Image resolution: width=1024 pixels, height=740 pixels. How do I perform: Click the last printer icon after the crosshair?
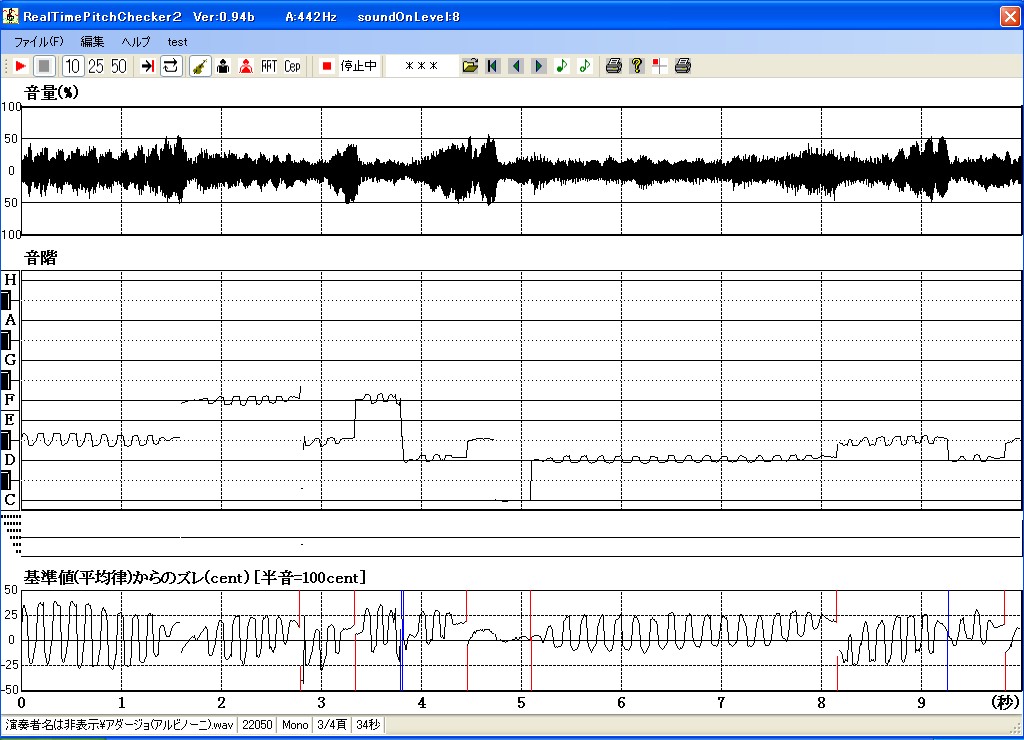coord(682,66)
